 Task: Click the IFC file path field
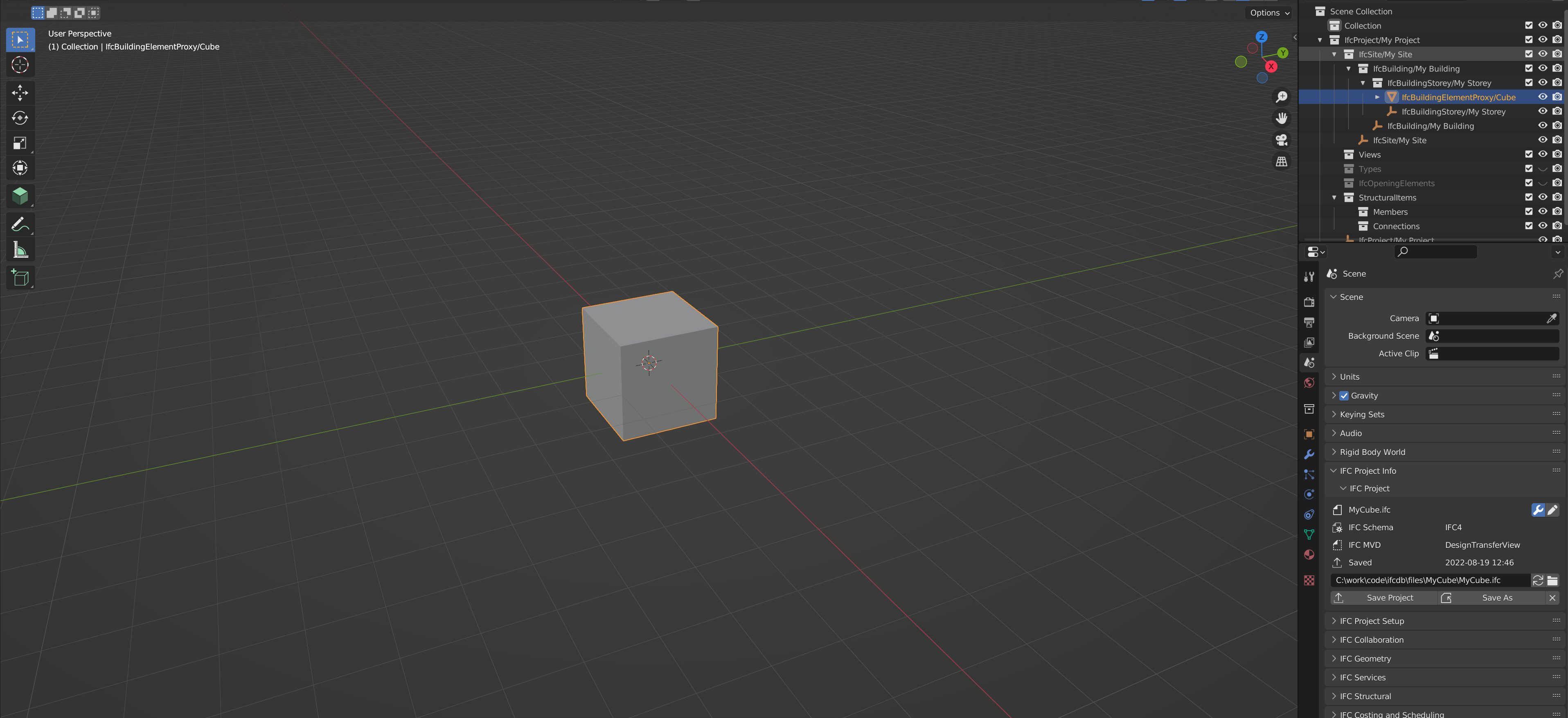click(x=1430, y=580)
